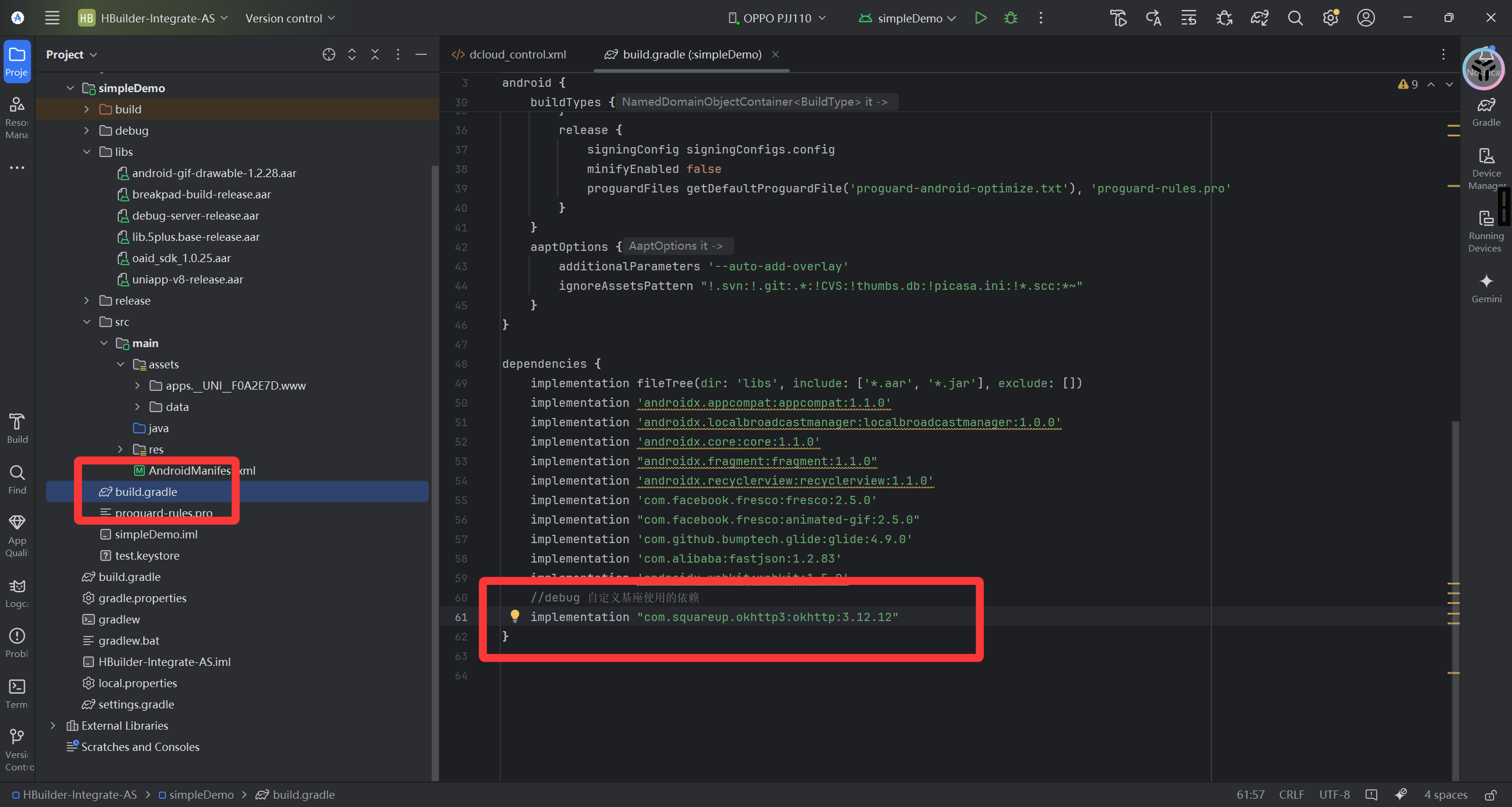The width and height of the screenshot is (1512, 807).
Task: Click the 61:57 cursor position indicator
Action: tap(1250, 795)
